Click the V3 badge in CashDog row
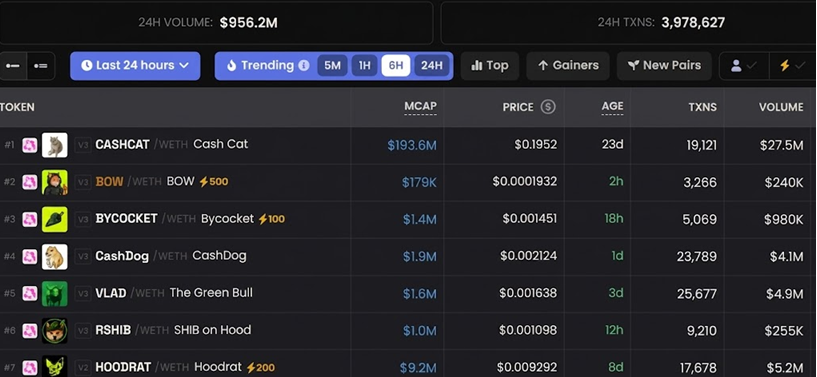Viewport: 817px width, 377px height. 83,257
